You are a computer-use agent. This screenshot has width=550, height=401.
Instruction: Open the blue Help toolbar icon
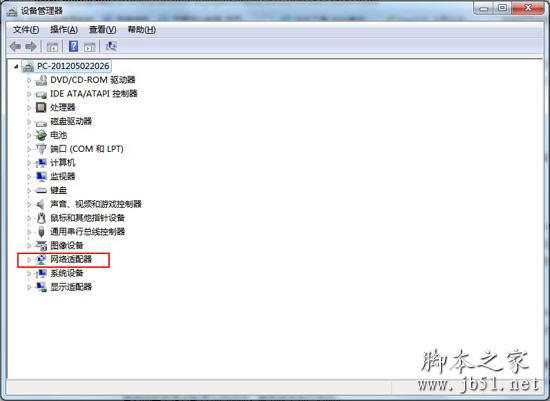(73, 46)
